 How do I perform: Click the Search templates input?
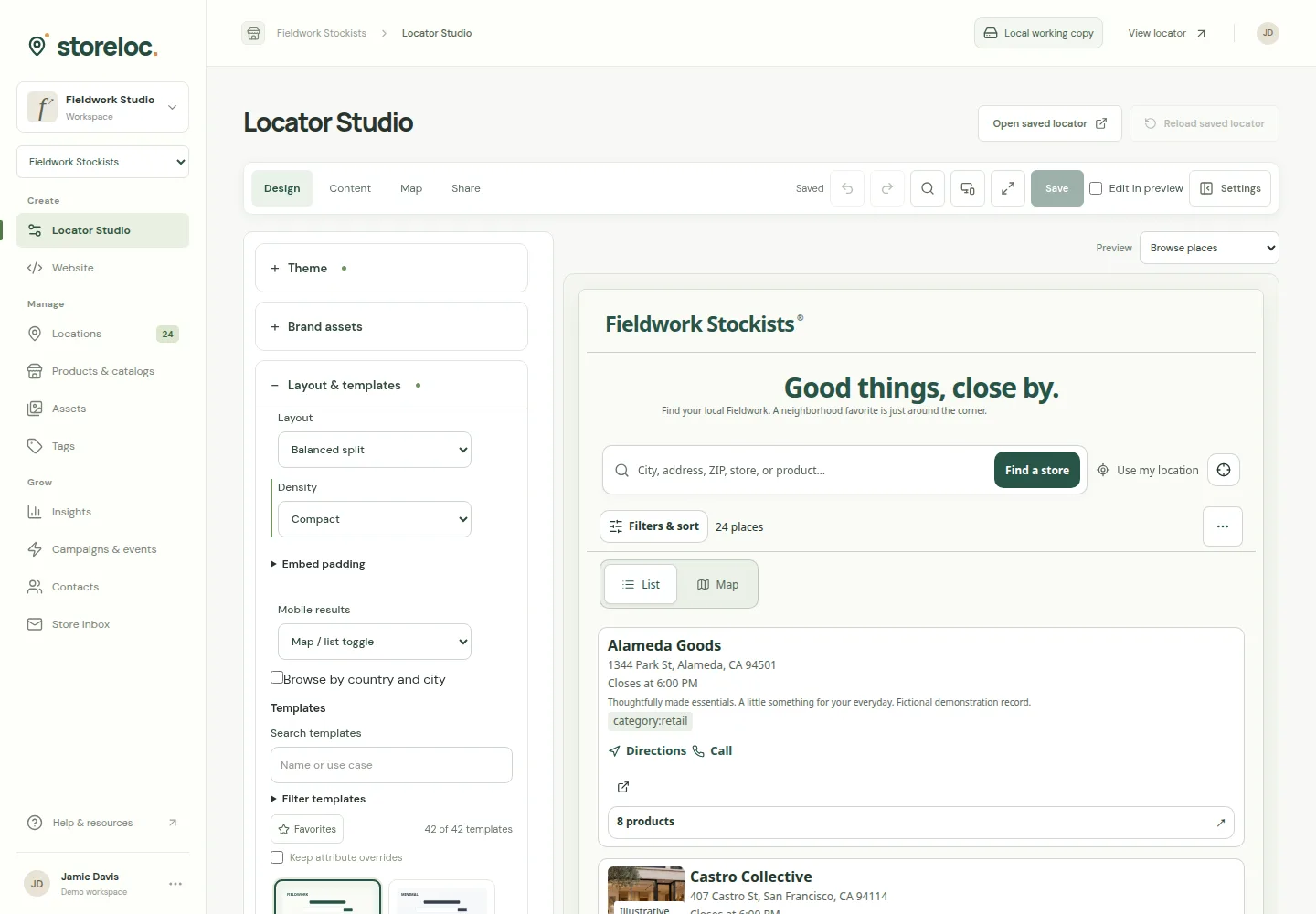(x=391, y=765)
